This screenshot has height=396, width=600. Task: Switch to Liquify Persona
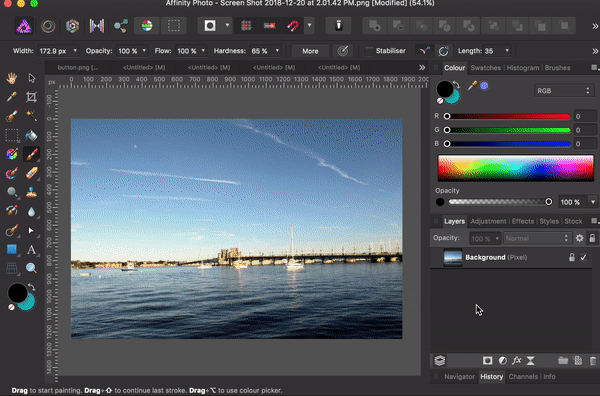click(48, 26)
